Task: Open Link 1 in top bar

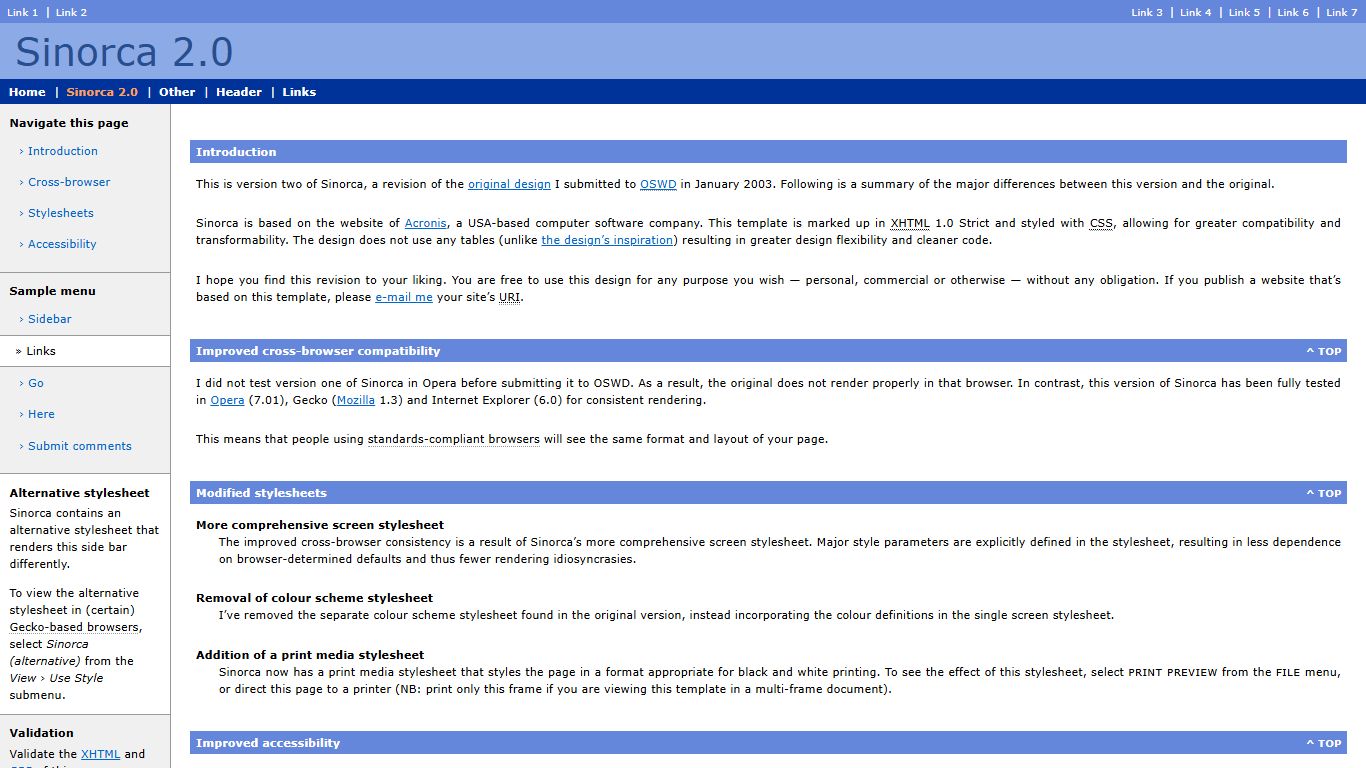Action: point(23,12)
